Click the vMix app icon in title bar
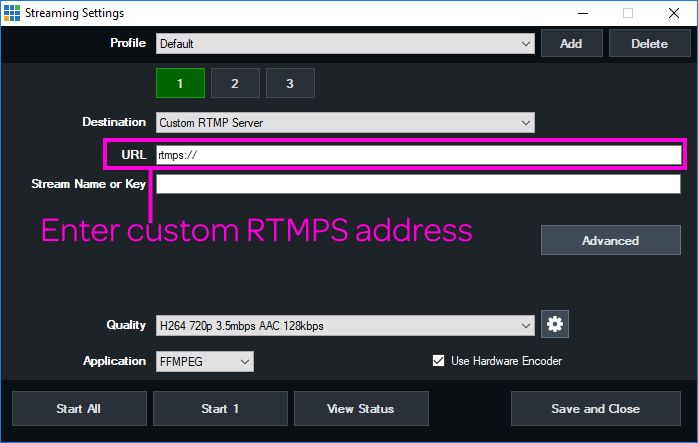 (12, 13)
